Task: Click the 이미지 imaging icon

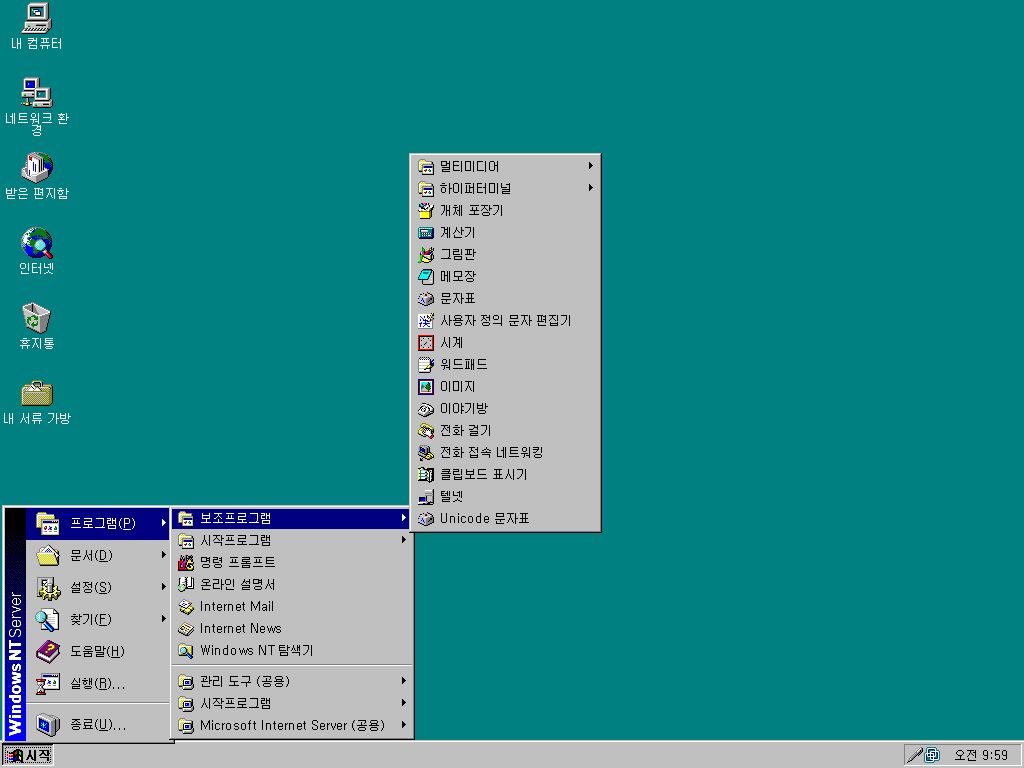Action: 426,387
